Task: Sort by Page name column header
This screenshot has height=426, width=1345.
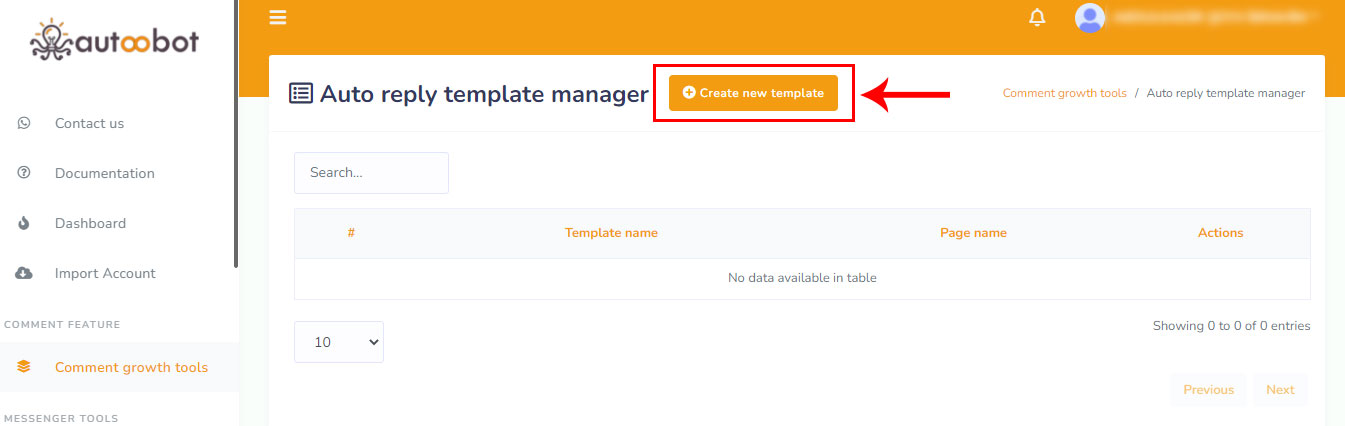Action: point(973,233)
